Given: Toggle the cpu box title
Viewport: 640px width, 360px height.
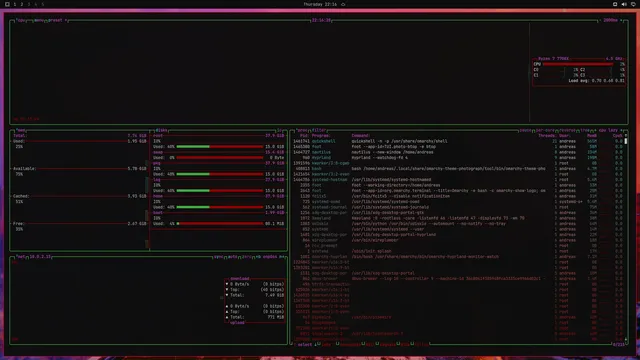Looking at the screenshot, I should (x=21, y=20).
